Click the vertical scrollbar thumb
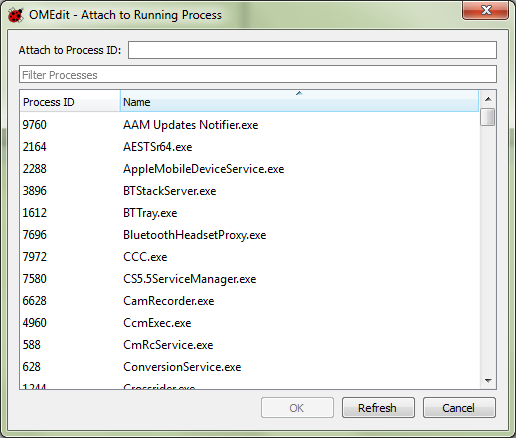The width and height of the screenshot is (516, 438). [488, 117]
